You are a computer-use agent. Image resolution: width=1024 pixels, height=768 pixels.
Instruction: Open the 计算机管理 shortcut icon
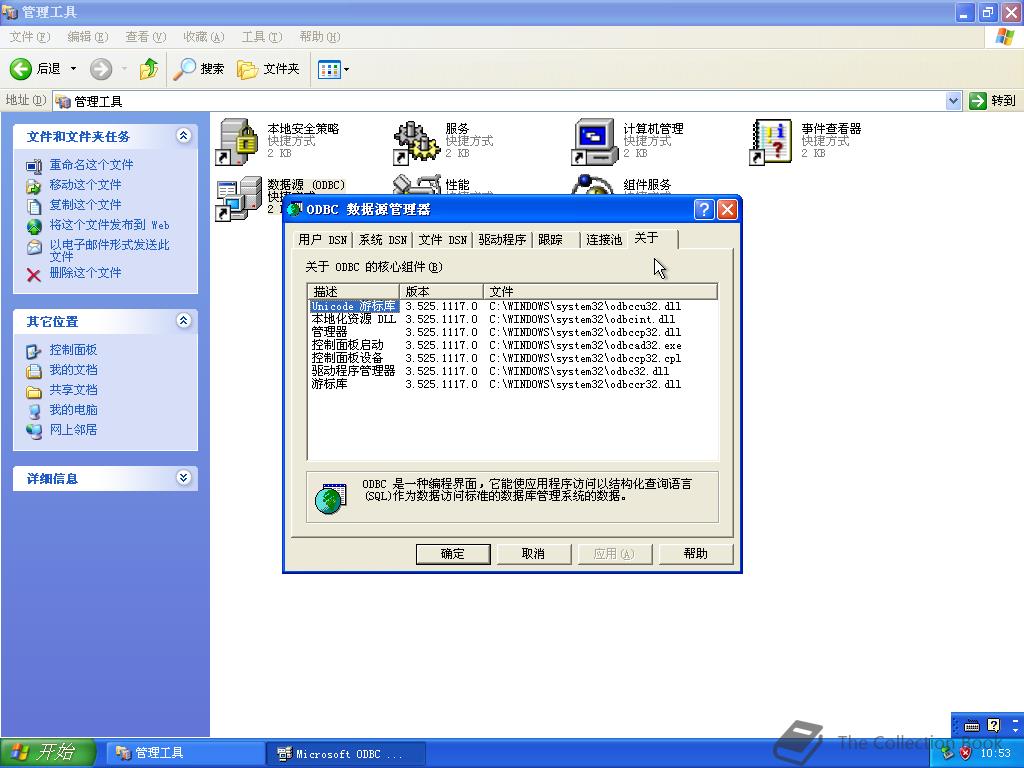[x=594, y=141]
